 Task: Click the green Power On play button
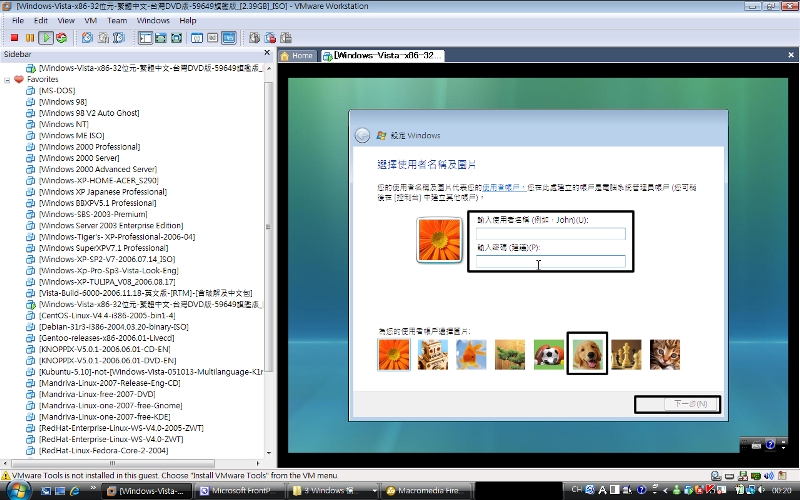coord(46,38)
